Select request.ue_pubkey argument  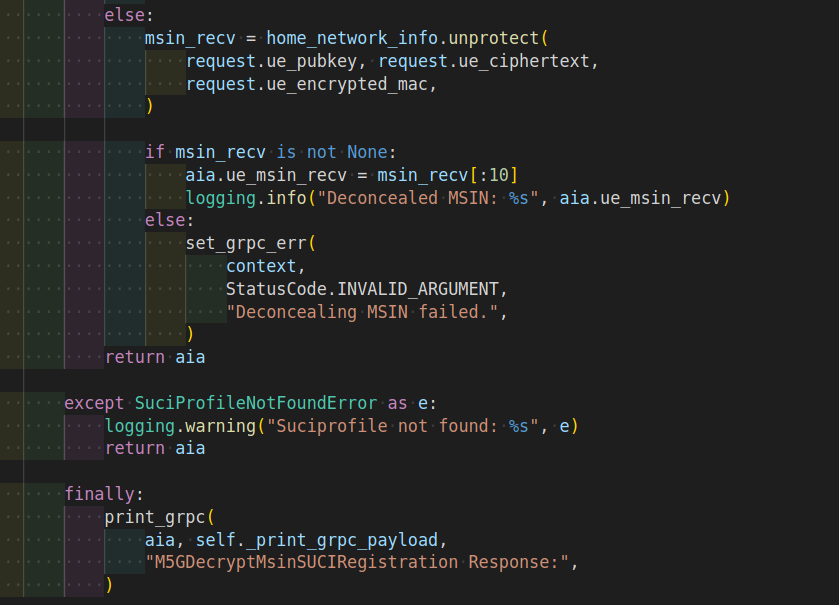271,62
